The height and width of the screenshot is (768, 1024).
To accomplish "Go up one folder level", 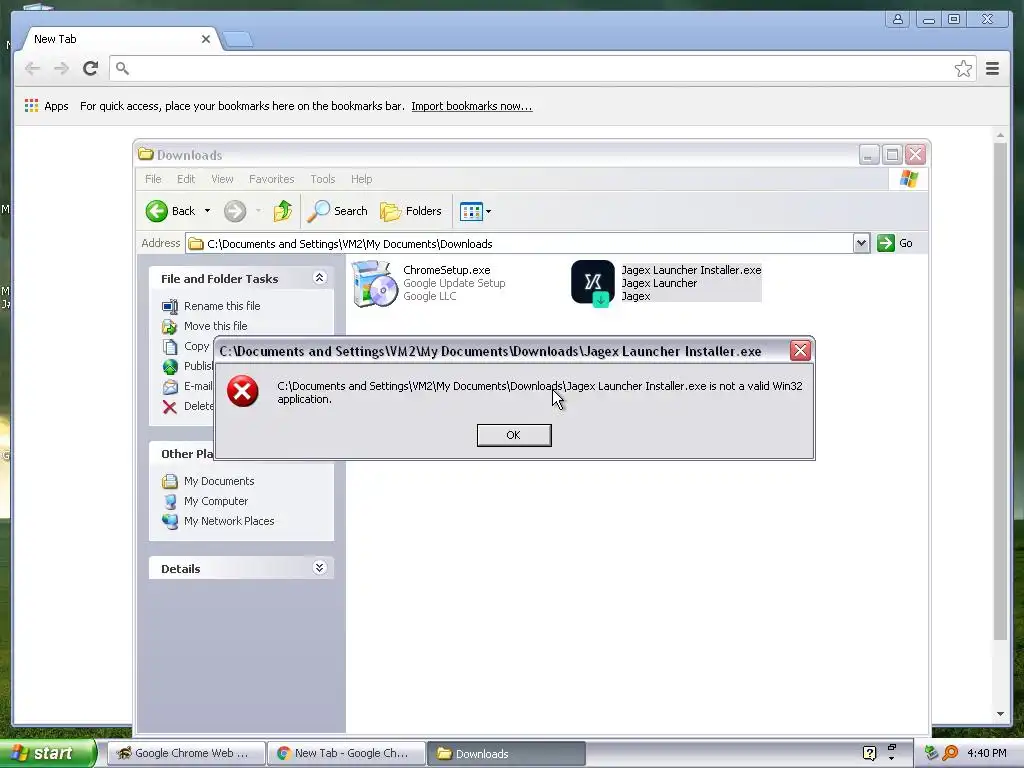I will [x=283, y=211].
